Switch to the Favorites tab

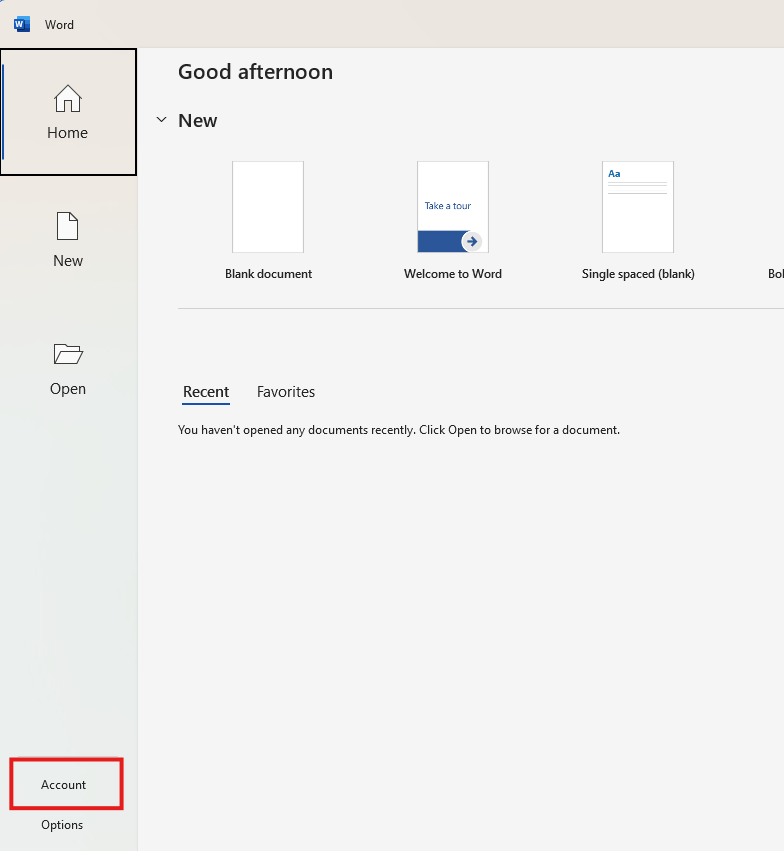coord(286,392)
